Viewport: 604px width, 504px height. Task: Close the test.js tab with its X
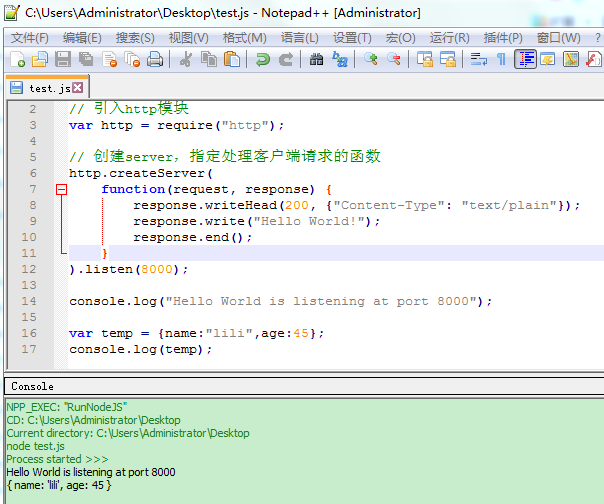click(78, 88)
